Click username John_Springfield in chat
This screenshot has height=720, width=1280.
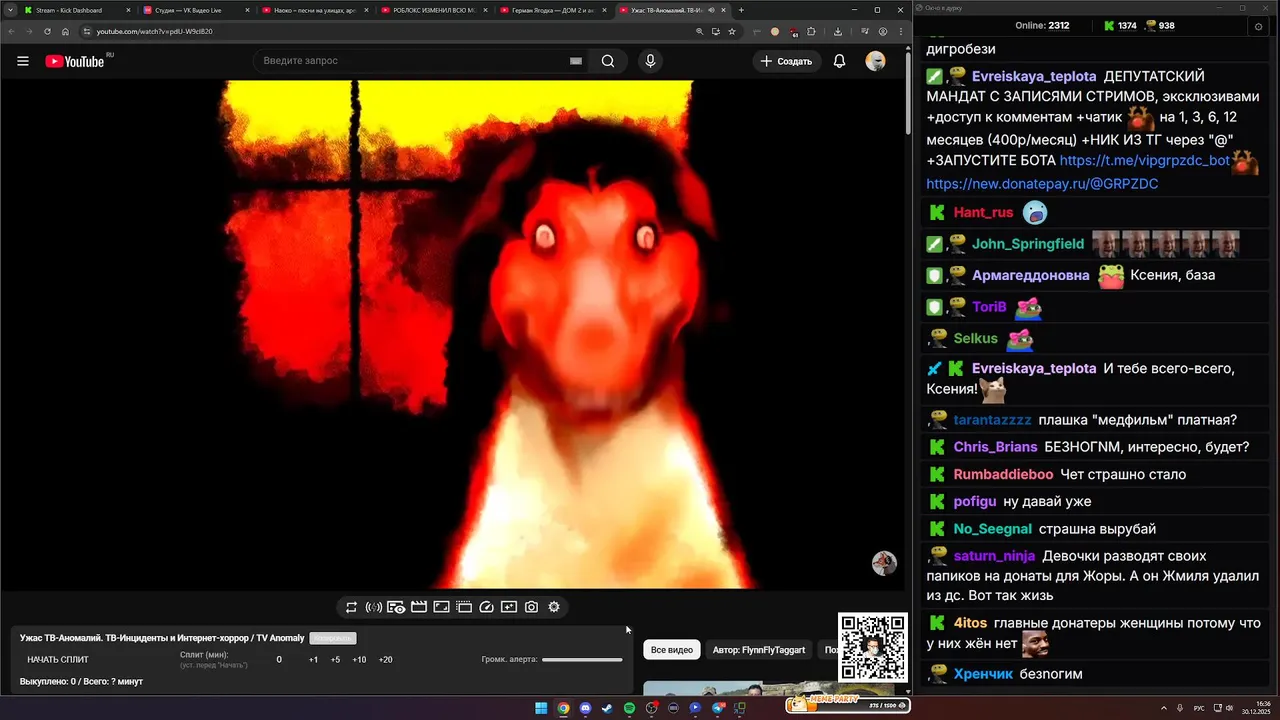pos(1028,244)
